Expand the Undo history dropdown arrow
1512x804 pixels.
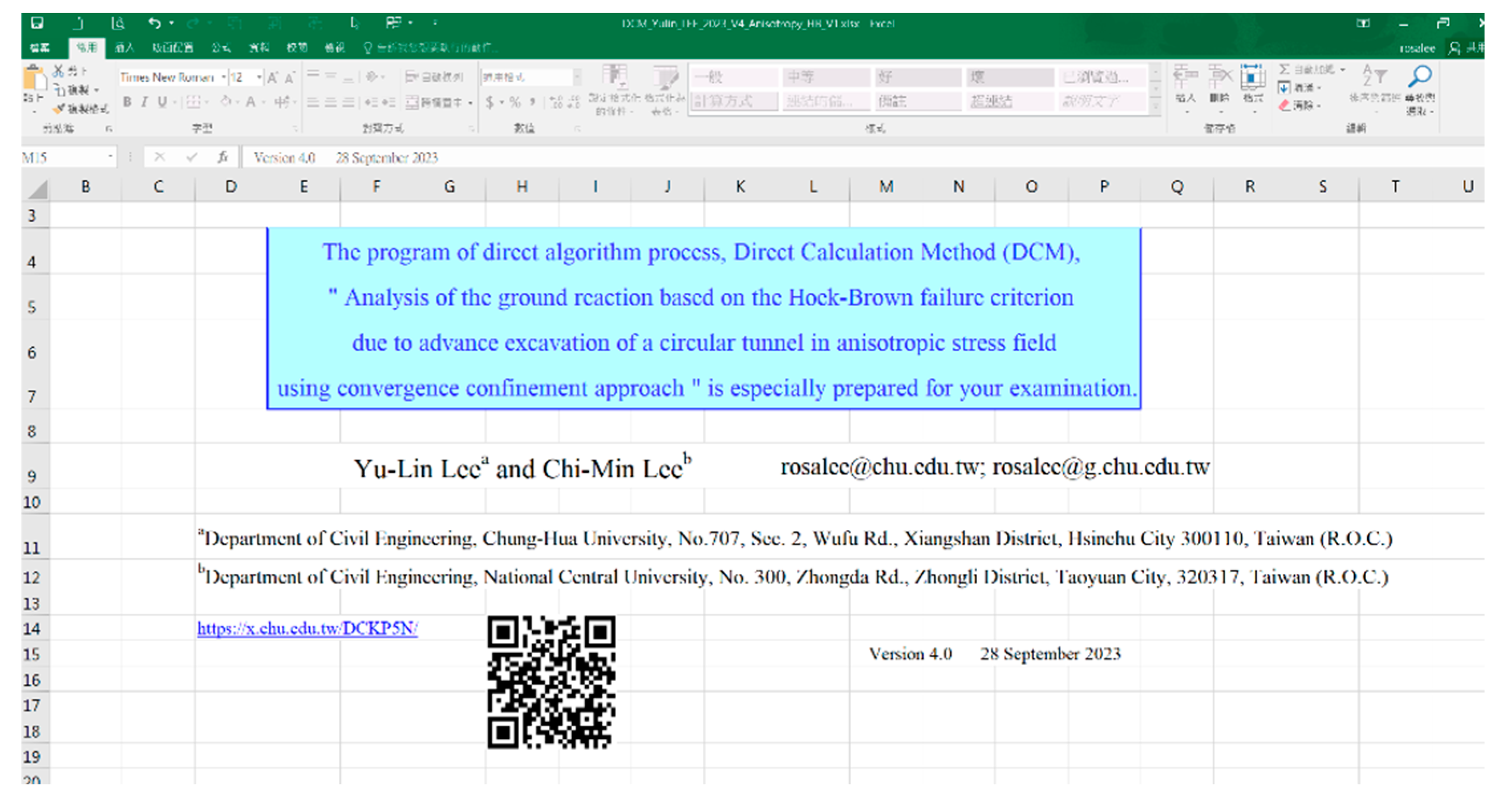(170, 22)
